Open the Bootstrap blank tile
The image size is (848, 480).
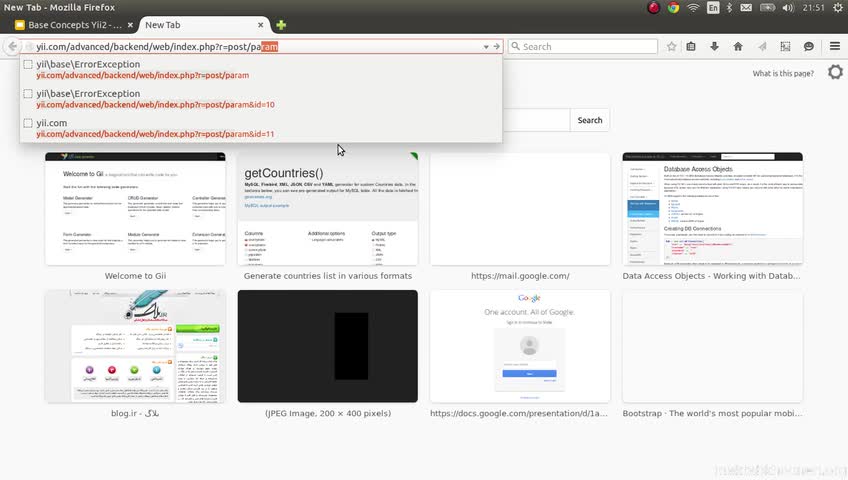712,346
